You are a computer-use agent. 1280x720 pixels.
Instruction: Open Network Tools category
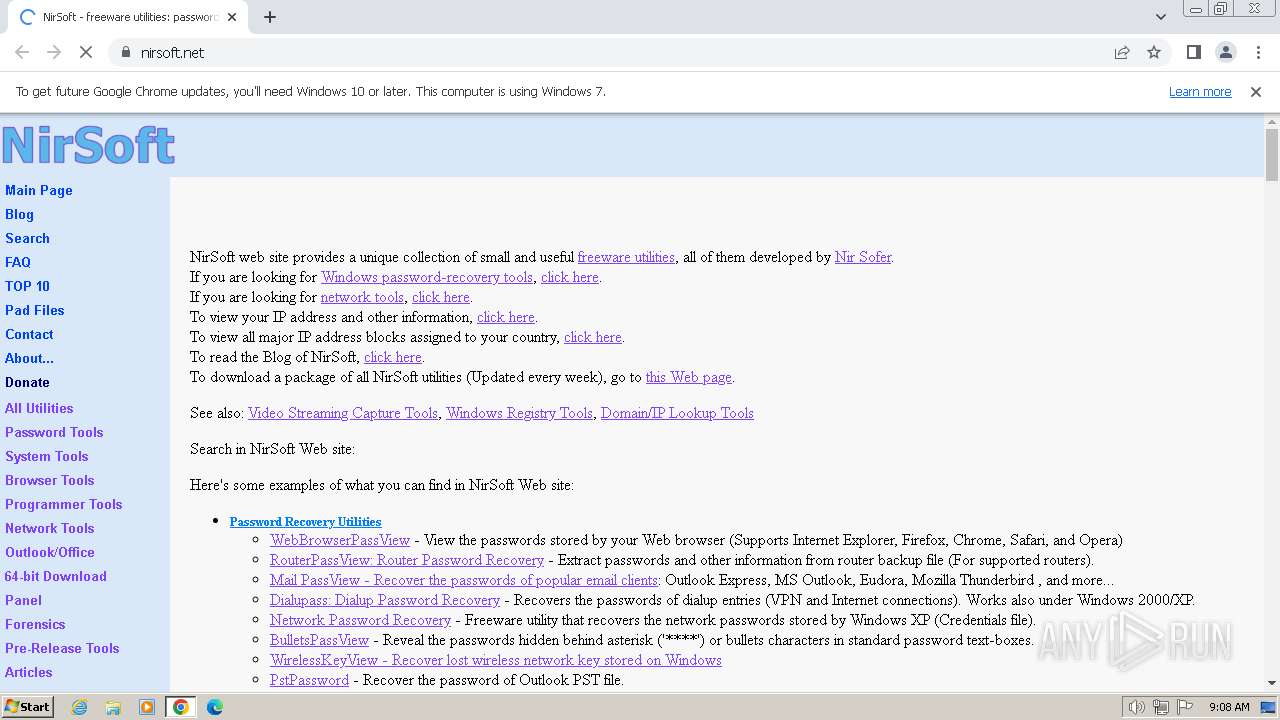[50, 528]
